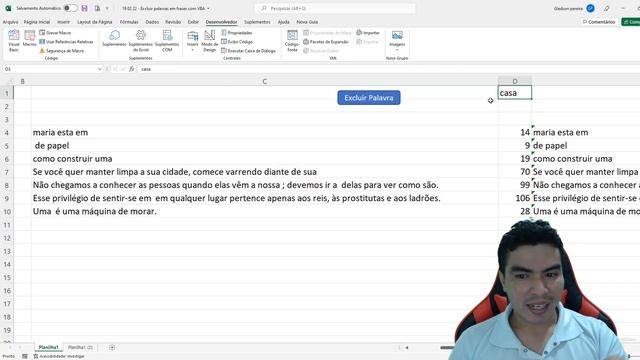640x360 pixels.
Task: Select cell D7 showing 70
Action: coord(515,172)
